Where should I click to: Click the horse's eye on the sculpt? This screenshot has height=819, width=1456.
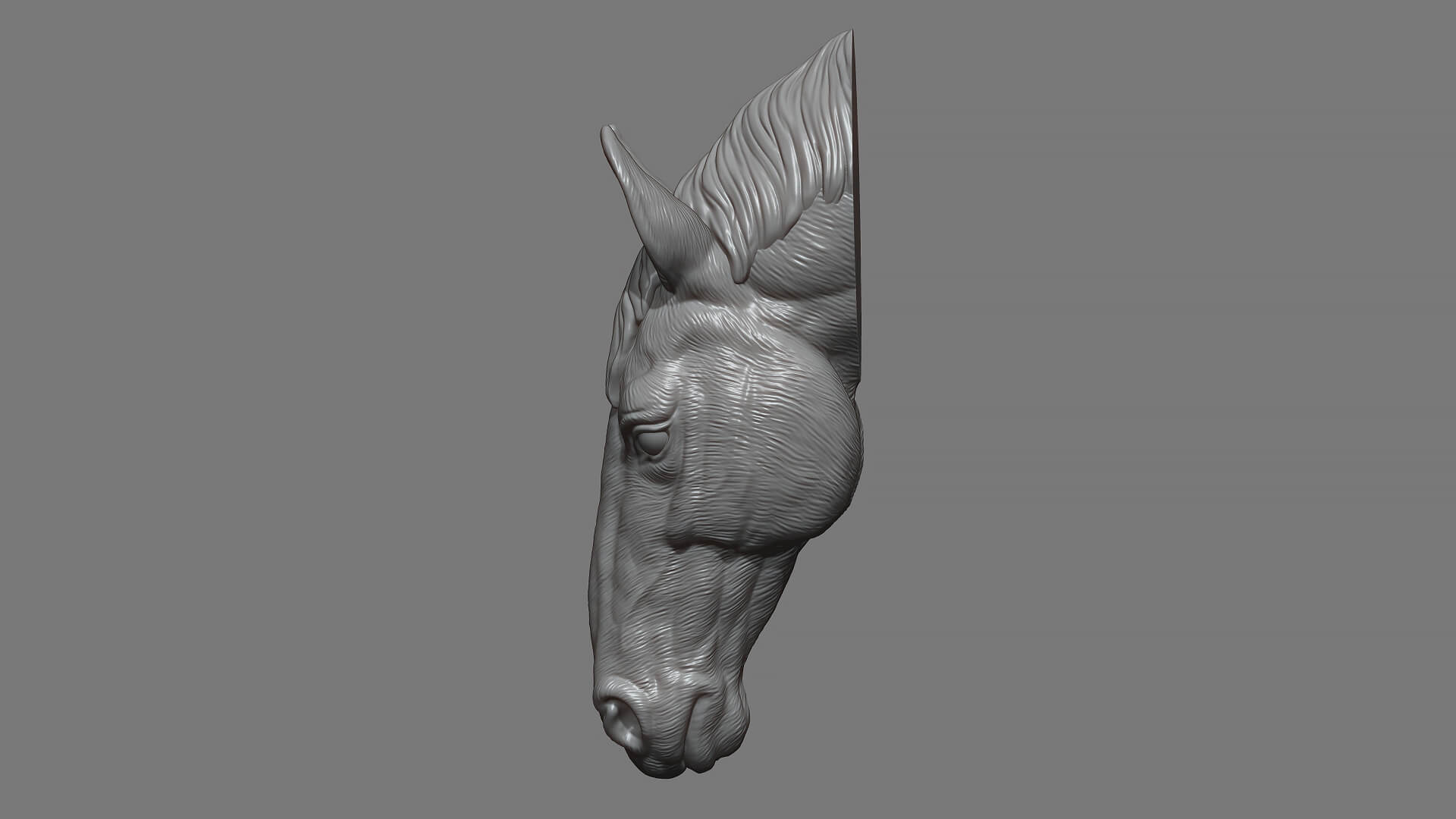tap(651, 442)
